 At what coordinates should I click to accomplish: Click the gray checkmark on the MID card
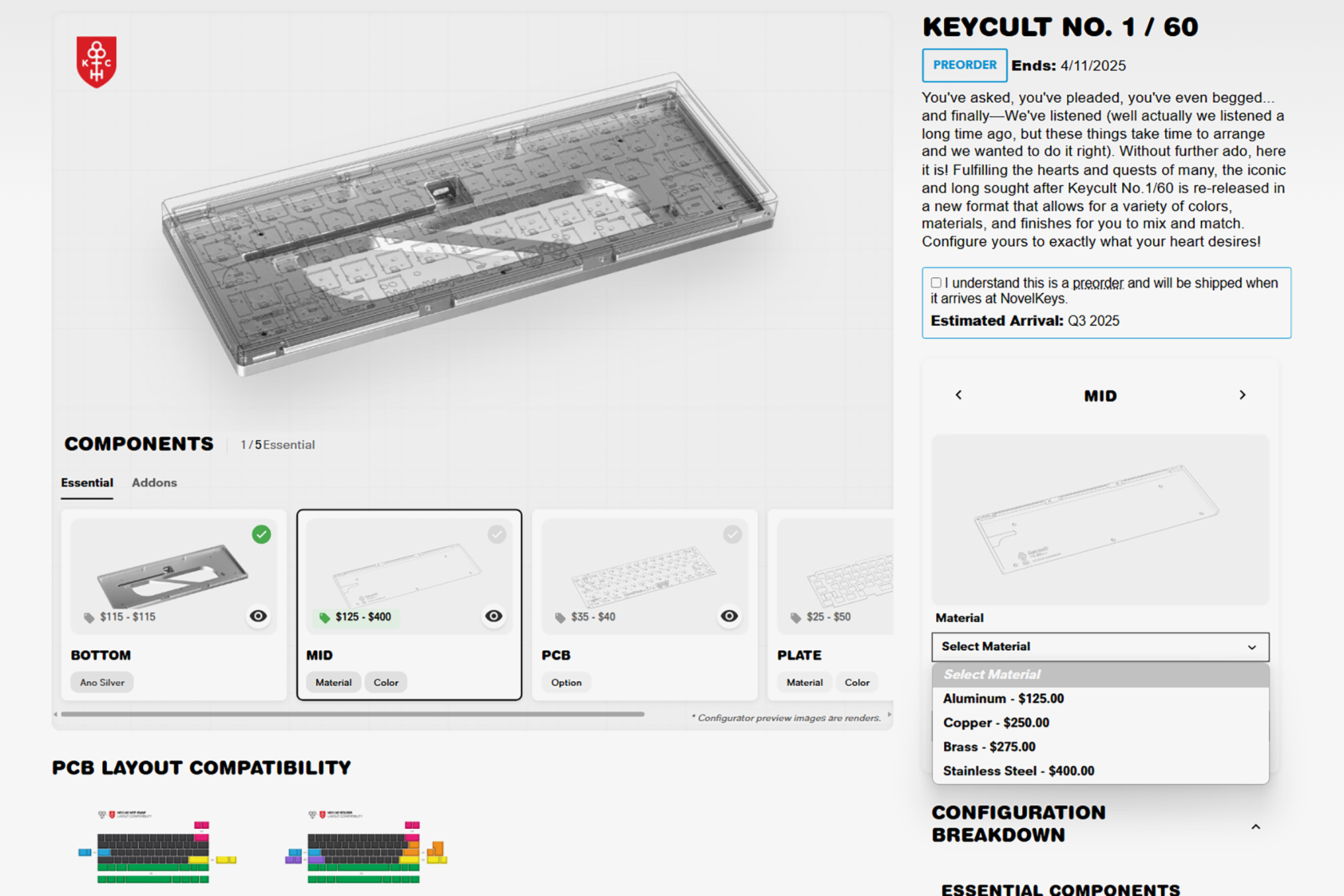pyautogui.click(x=497, y=535)
